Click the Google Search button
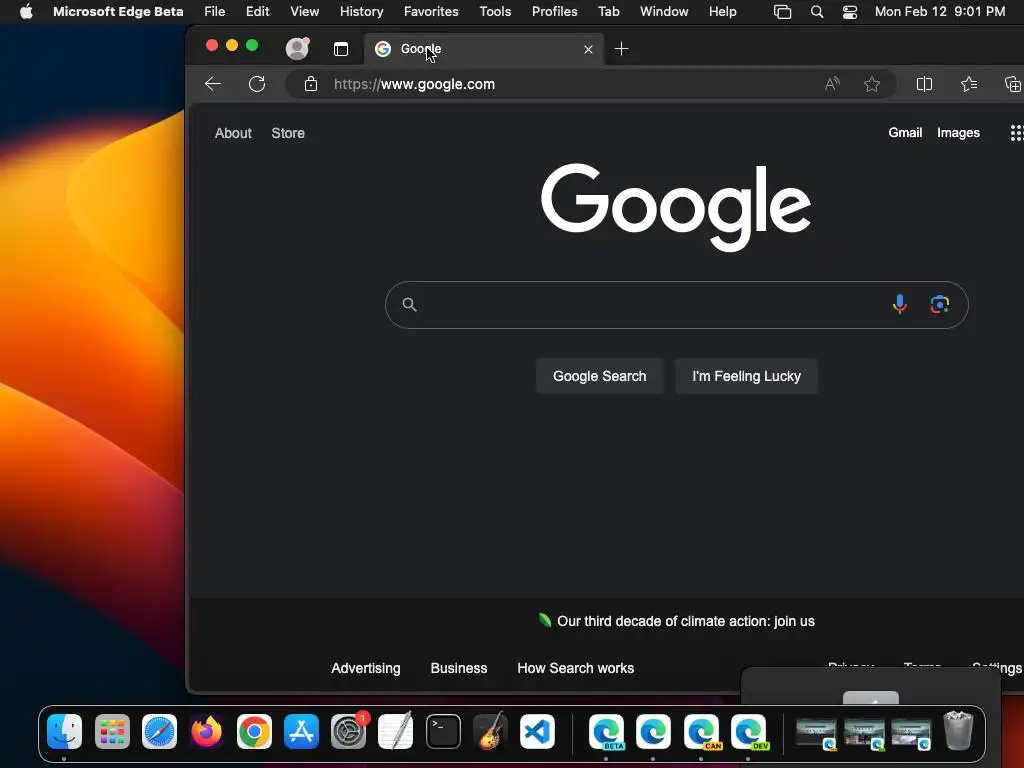The image size is (1024, 768). pos(600,376)
